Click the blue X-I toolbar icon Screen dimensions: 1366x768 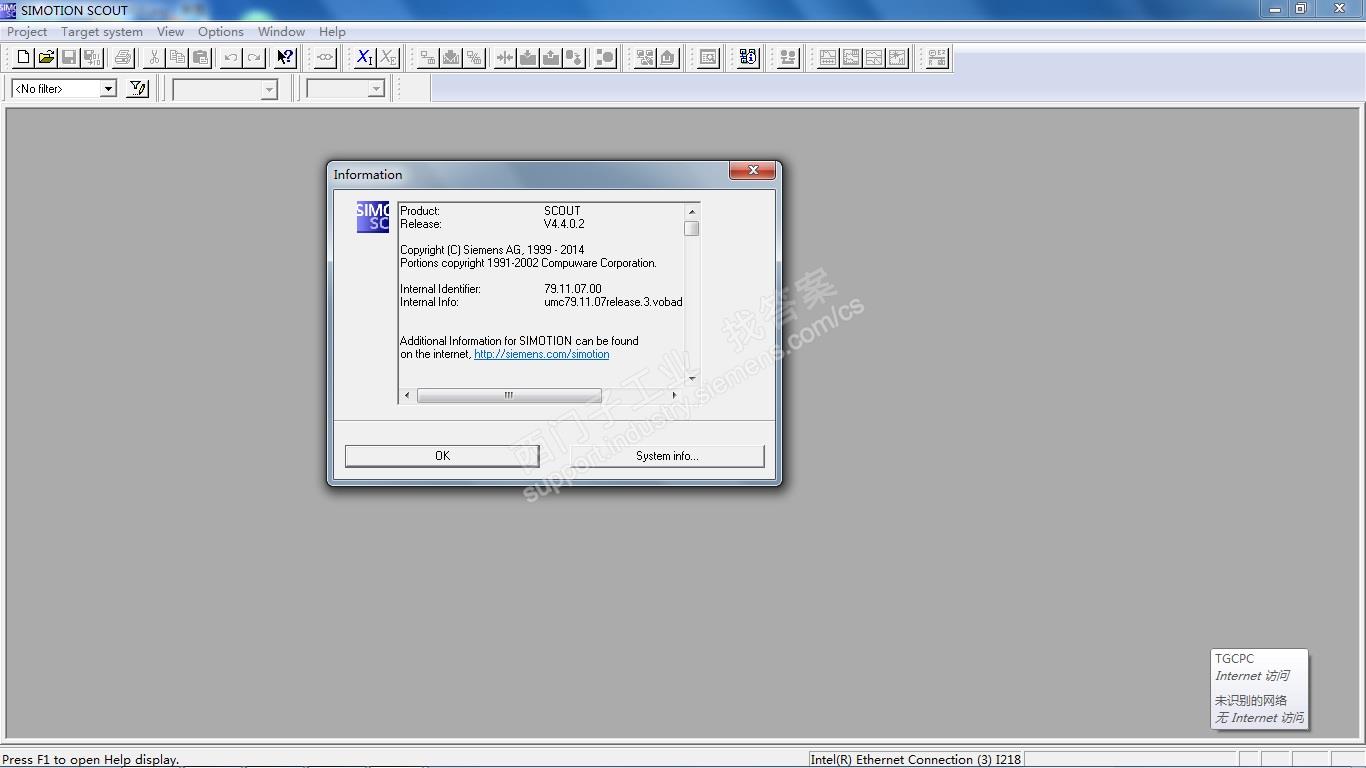click(364, 58)
